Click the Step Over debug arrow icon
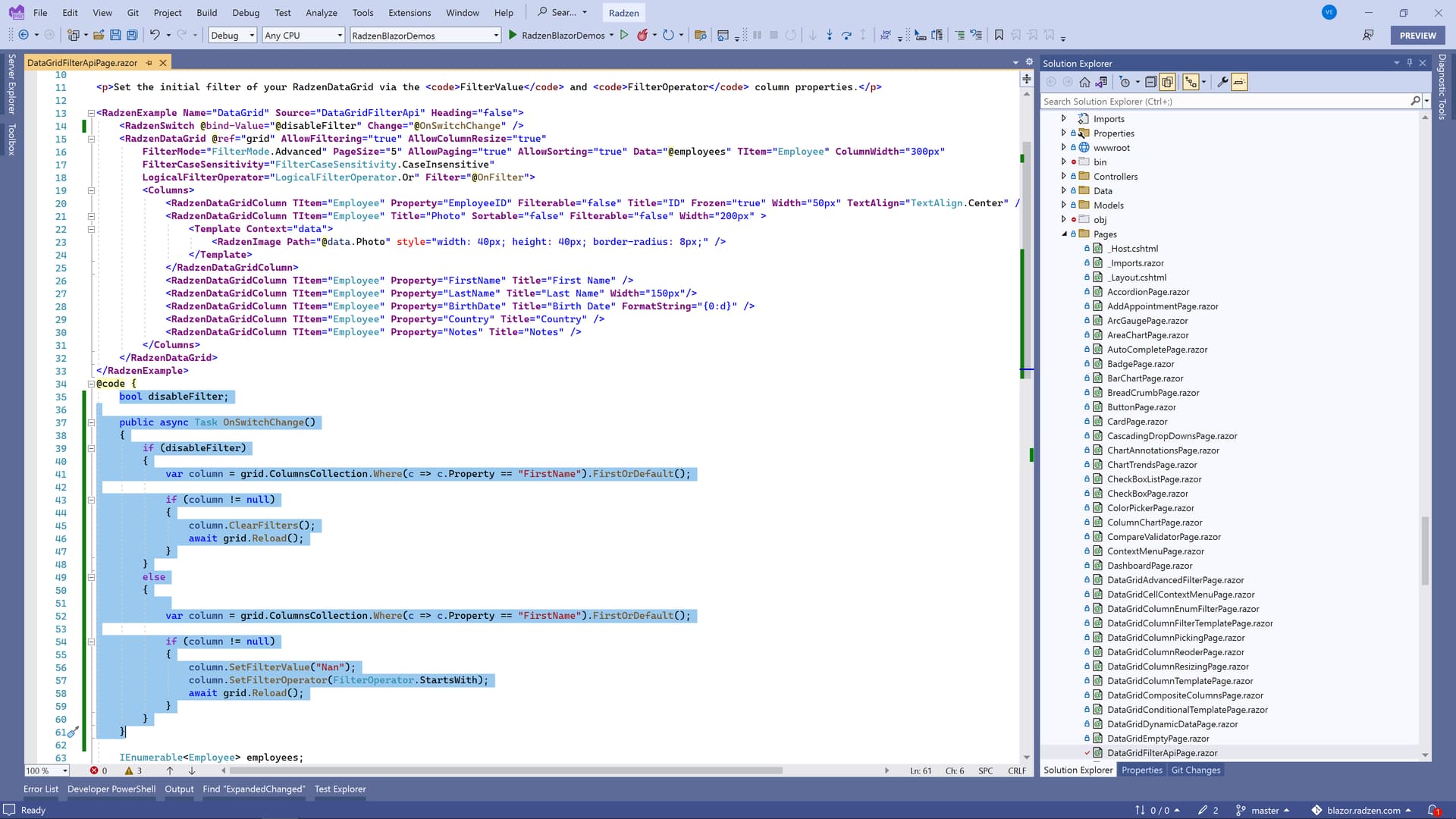Image resolution: width=1456 pixels, height=819 pixels. [846, 35]
